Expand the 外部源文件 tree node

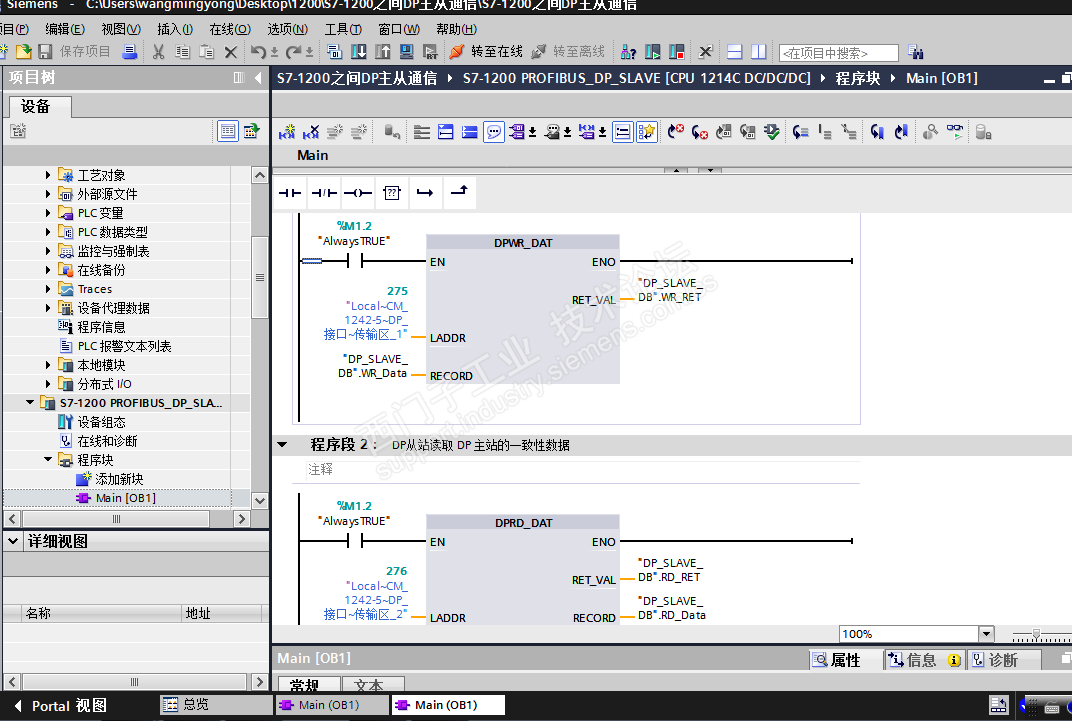click(x=48, y=194)
